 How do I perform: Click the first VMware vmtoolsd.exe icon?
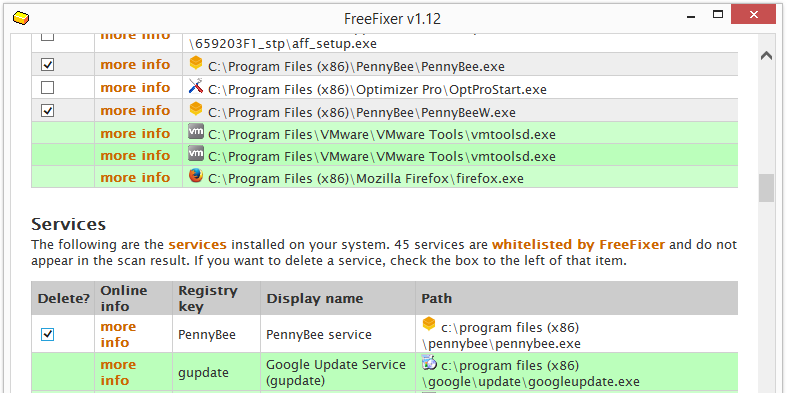[x=195, y=132]
